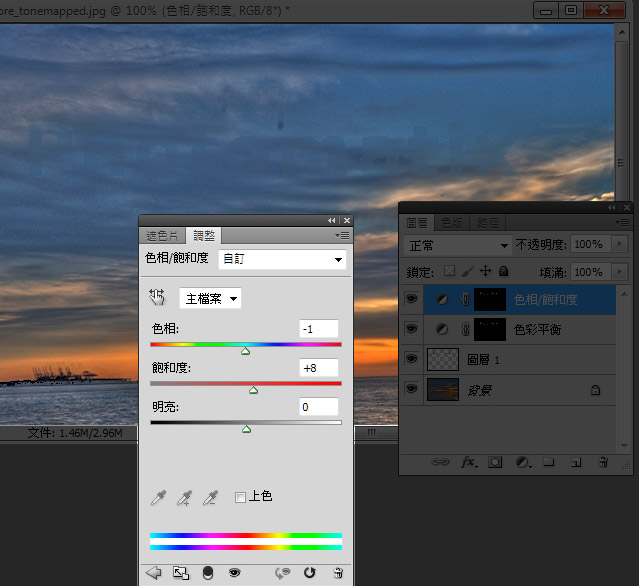Screen dimensions: 639x586
Task: Create new fill or adjustment layer icon
Action: (x=523, y=462)
